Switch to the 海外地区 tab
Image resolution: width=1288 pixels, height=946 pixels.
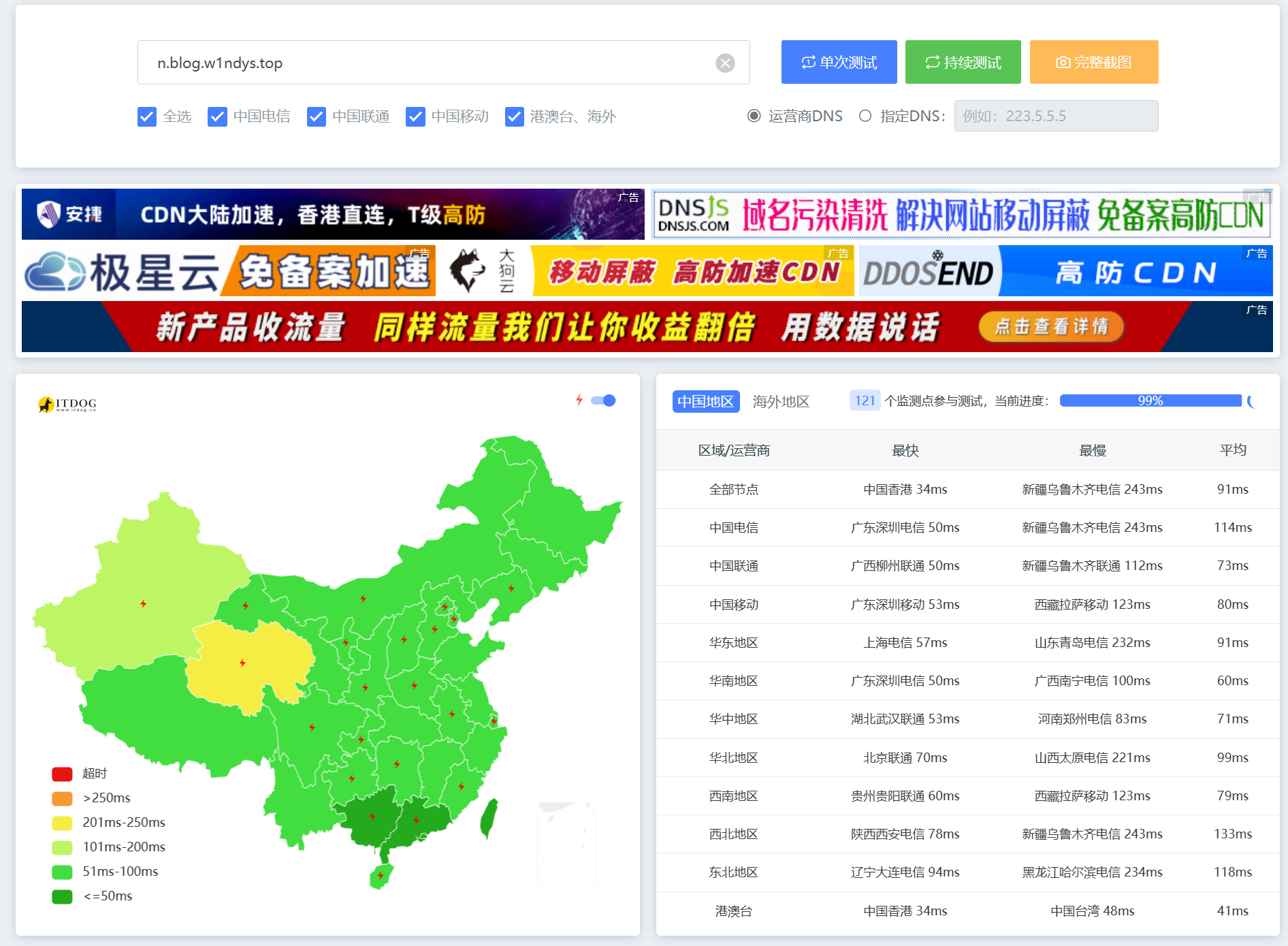point(780,401)
